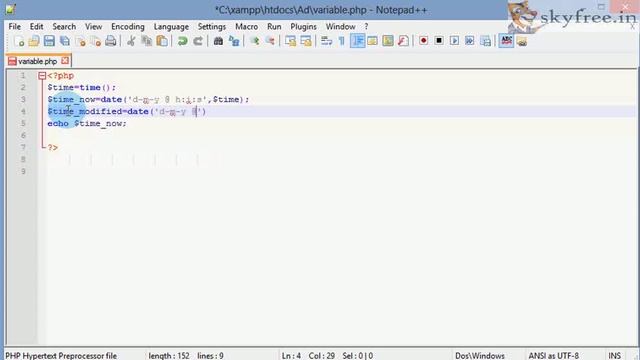This screenshot has height=360, width=640.
Task: Play back the recorded macro icon
Action: point(454,41)
